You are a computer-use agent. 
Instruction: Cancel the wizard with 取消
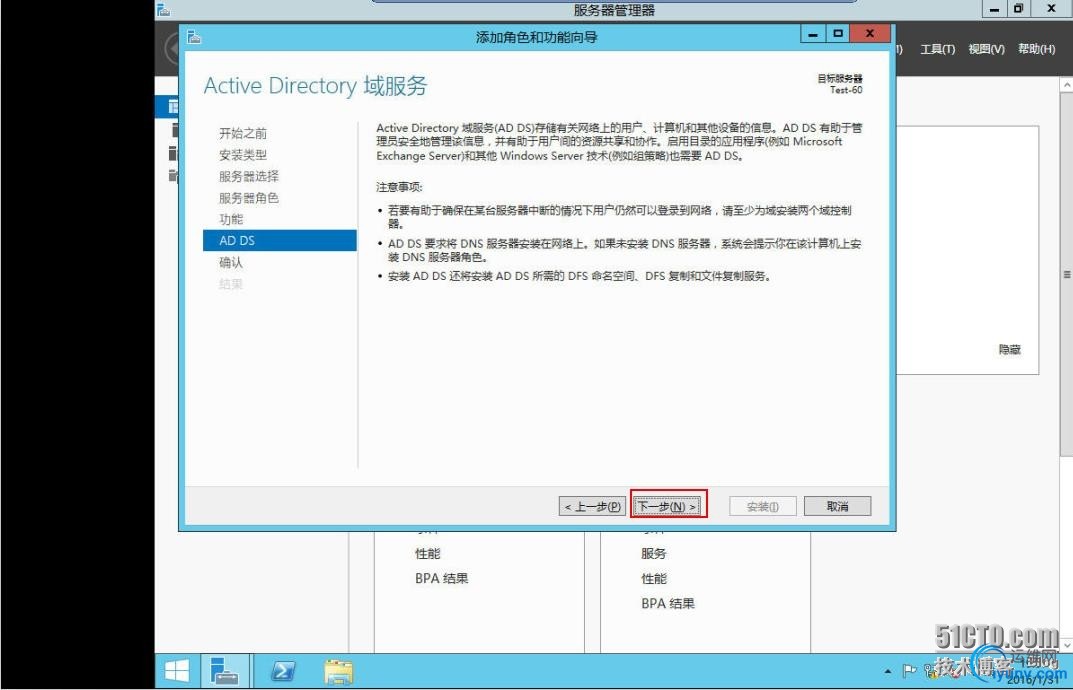(x=838, y=507)
